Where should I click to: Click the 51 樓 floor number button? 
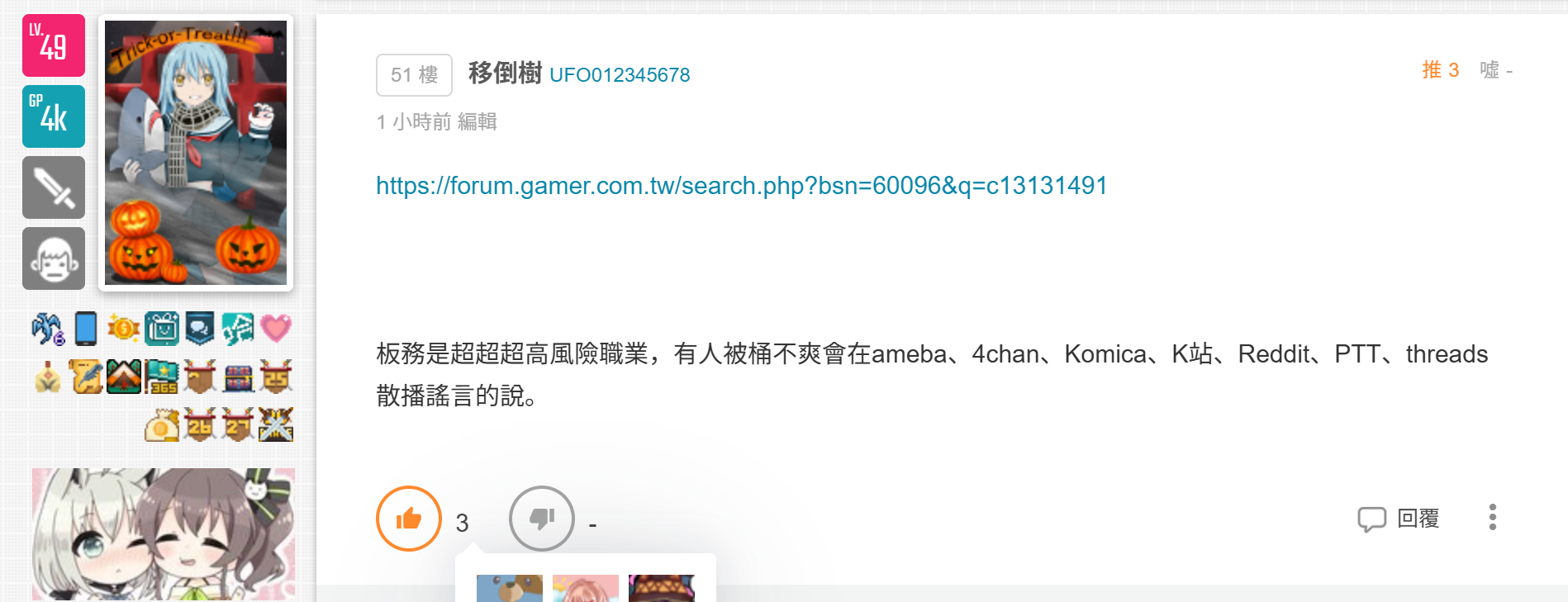coord(414,75)
